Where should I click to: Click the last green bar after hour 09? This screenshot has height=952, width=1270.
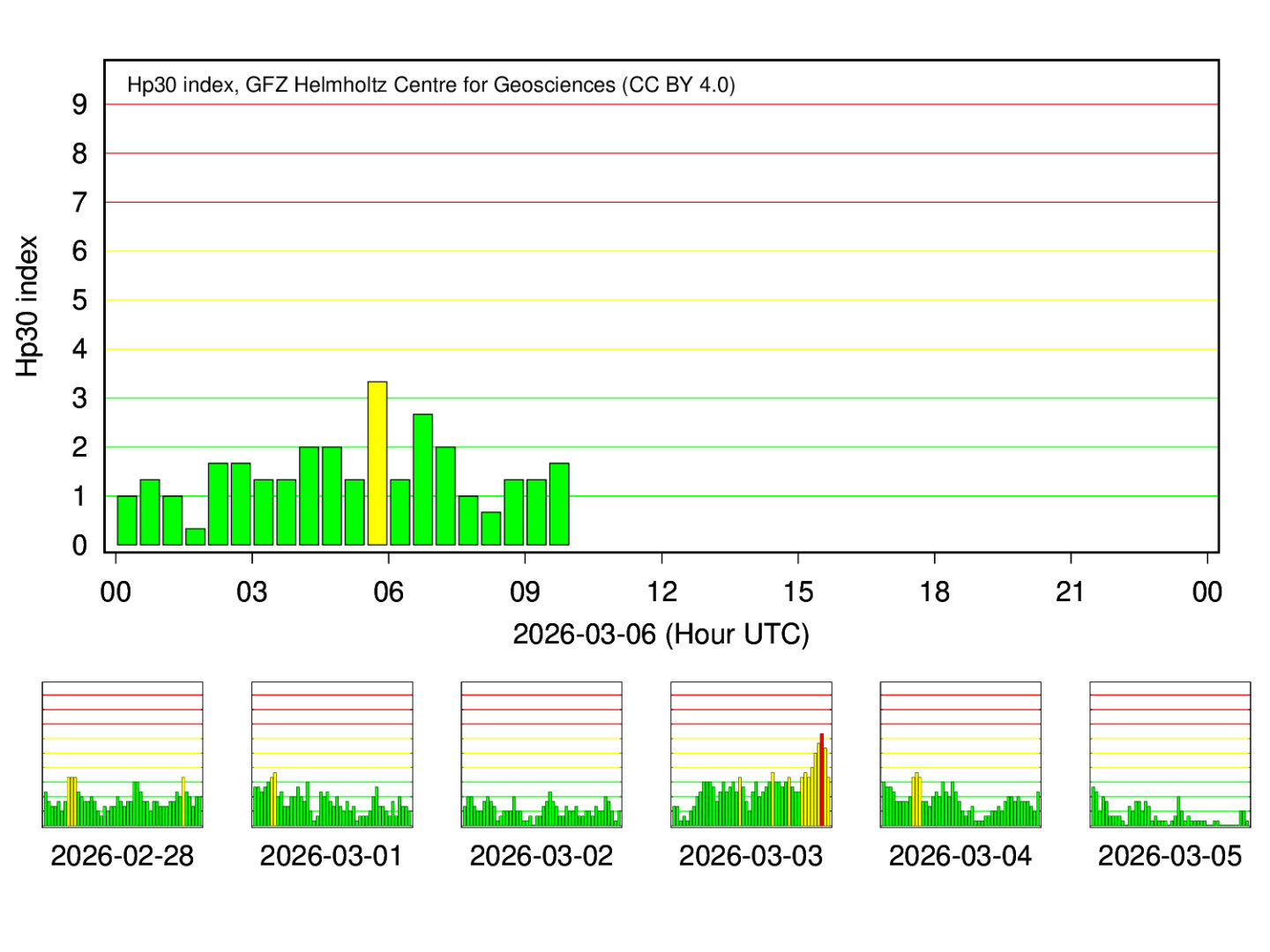point(559,504)
